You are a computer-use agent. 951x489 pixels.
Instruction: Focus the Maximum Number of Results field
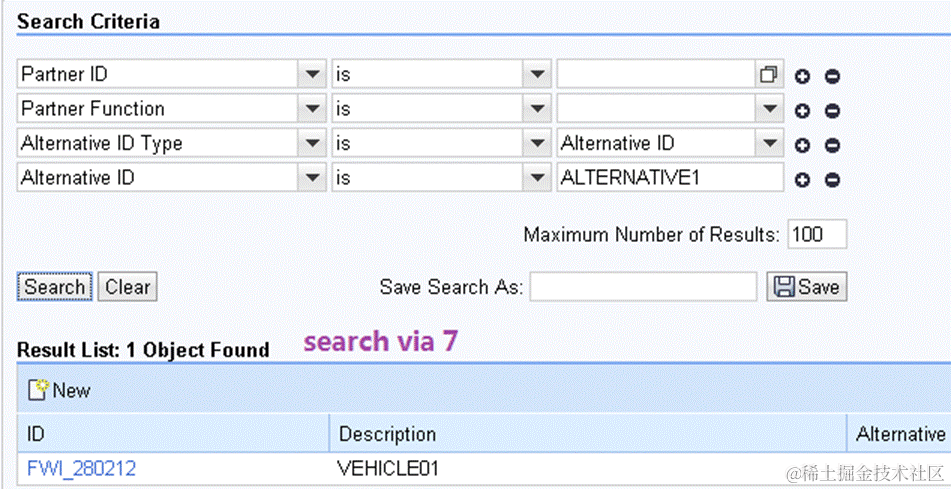pos(817,234)
